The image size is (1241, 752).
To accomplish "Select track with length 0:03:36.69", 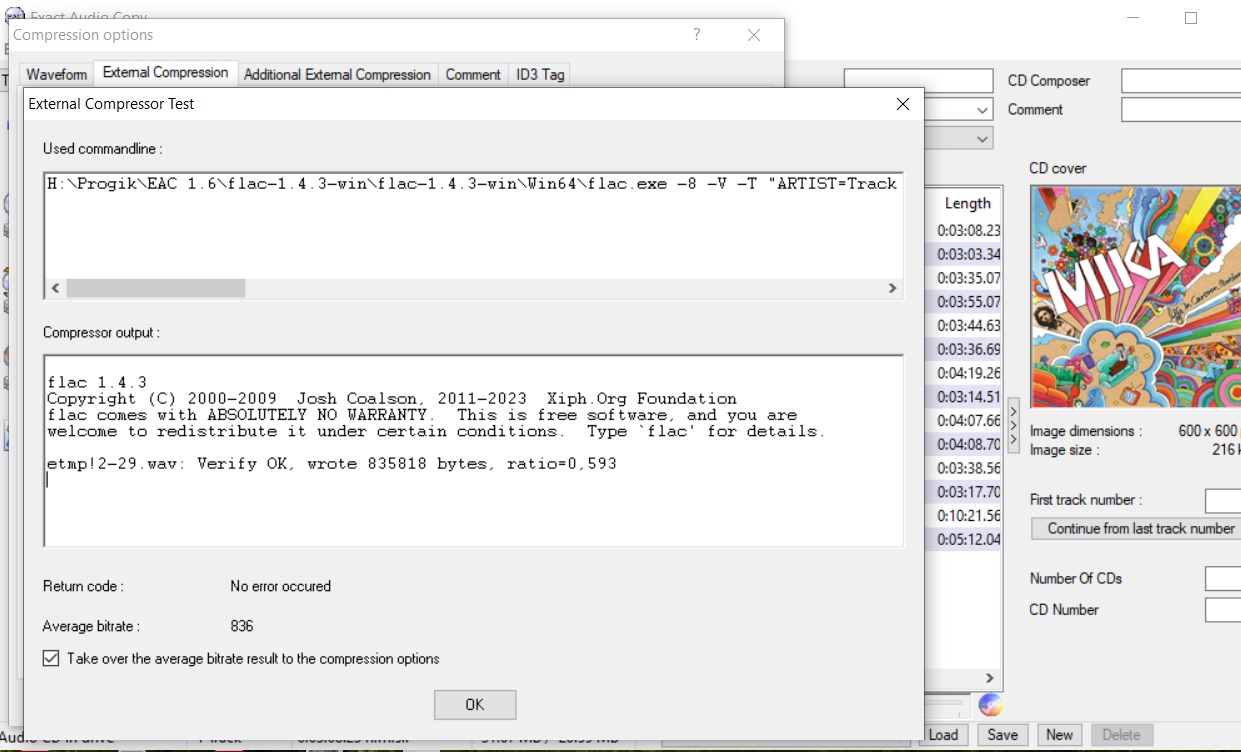I will [x=968, y=349].
